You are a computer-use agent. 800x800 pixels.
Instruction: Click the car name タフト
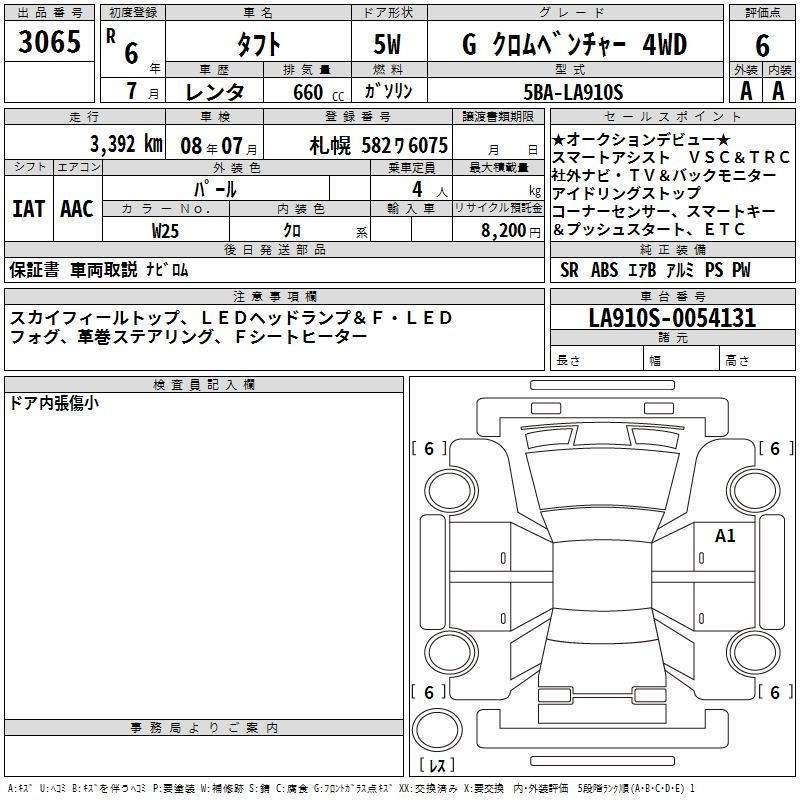(x=257, y=44)
